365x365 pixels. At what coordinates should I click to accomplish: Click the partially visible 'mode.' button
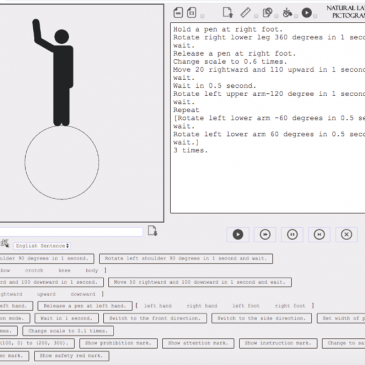(15, 318)
